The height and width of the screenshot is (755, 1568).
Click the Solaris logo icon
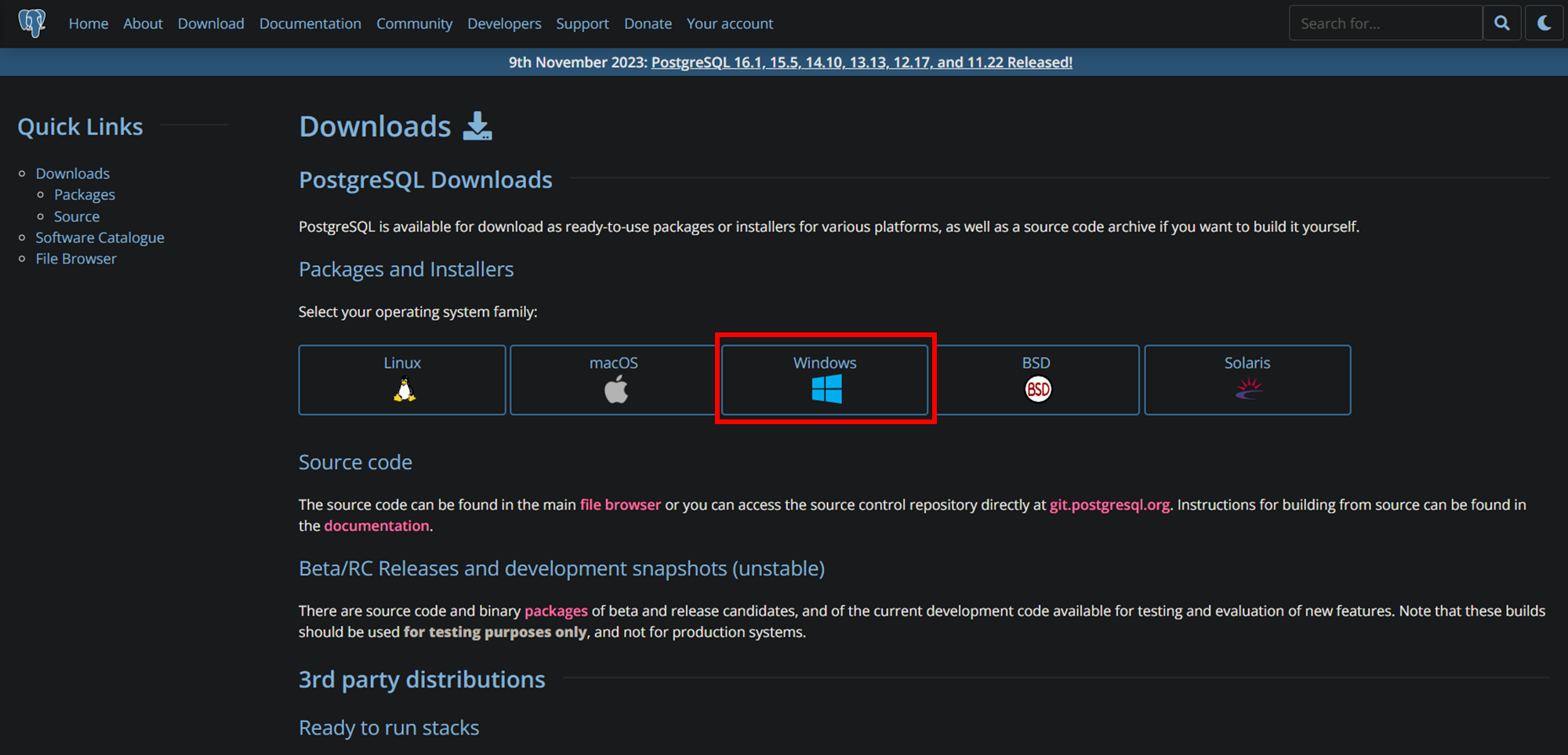[x=1248, y=388]
